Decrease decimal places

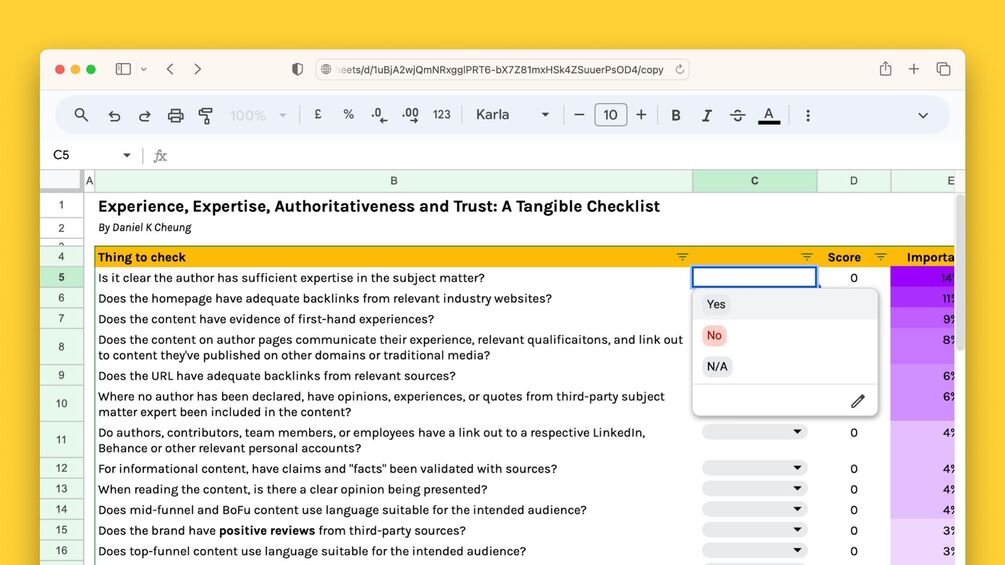(x=379, y=115)
